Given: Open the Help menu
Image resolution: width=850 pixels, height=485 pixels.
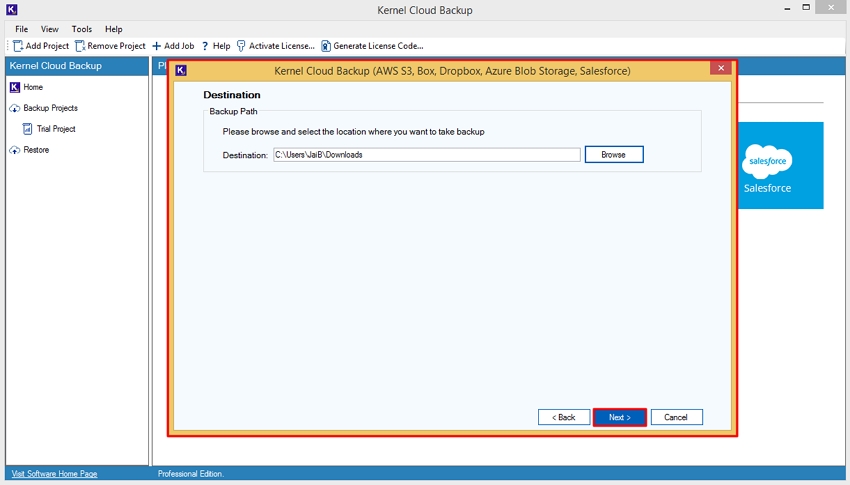Looking at the screenshot, I should pos(114,29).
